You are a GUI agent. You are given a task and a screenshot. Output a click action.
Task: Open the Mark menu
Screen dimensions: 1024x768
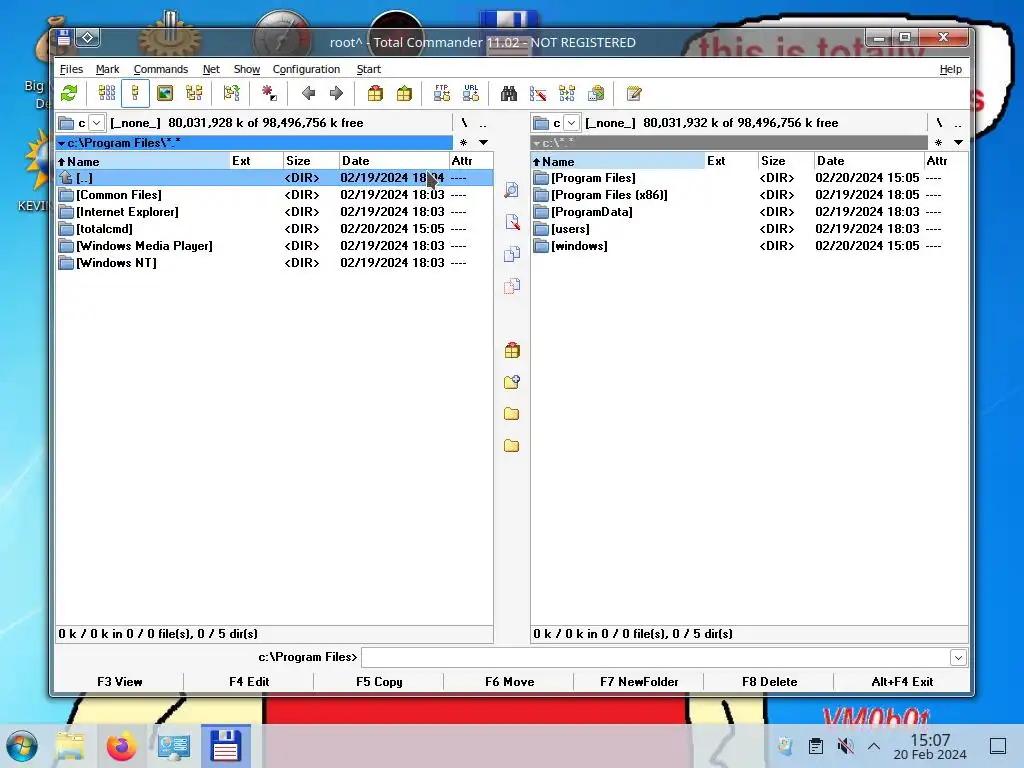pyautogui.click(x=107, y=69)
